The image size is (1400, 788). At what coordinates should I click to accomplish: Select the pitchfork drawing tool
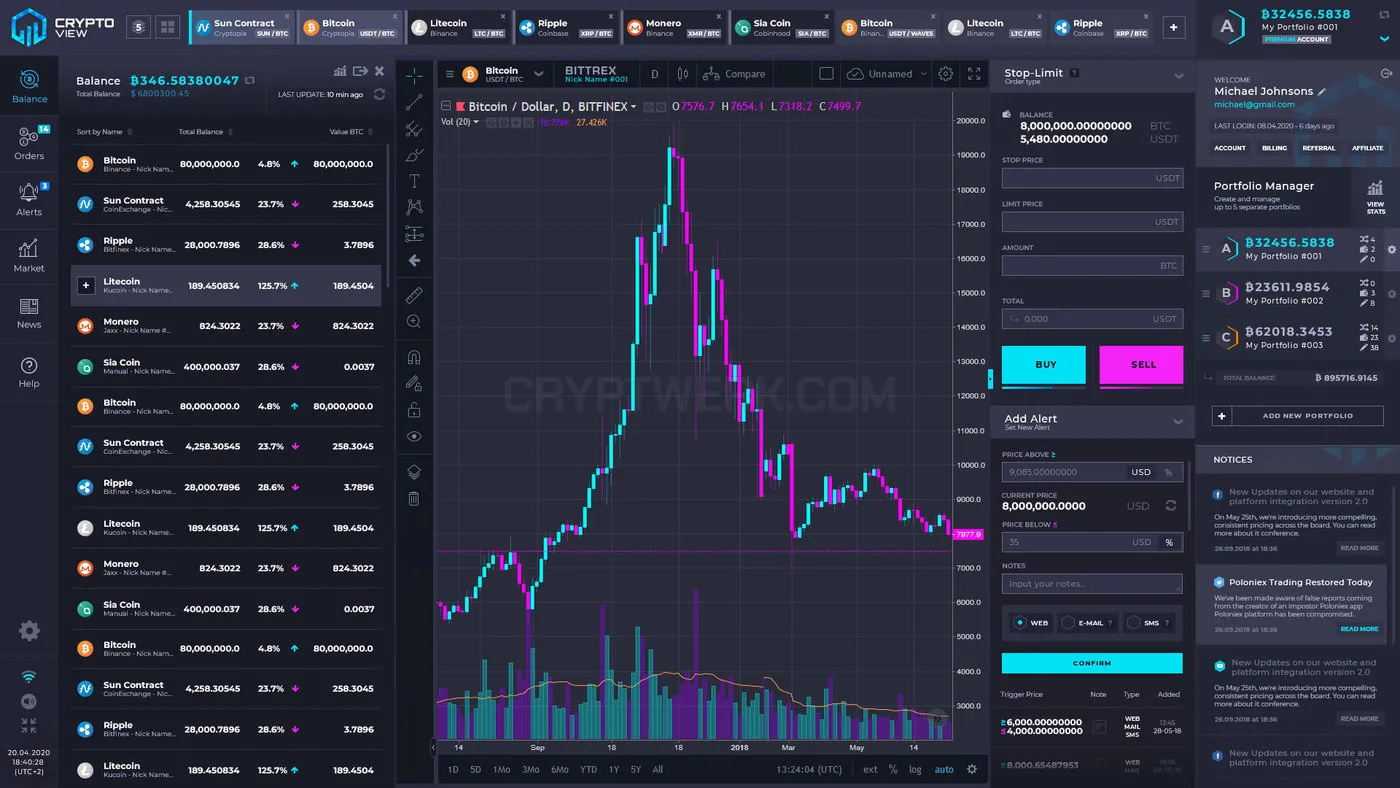[414, 128]
